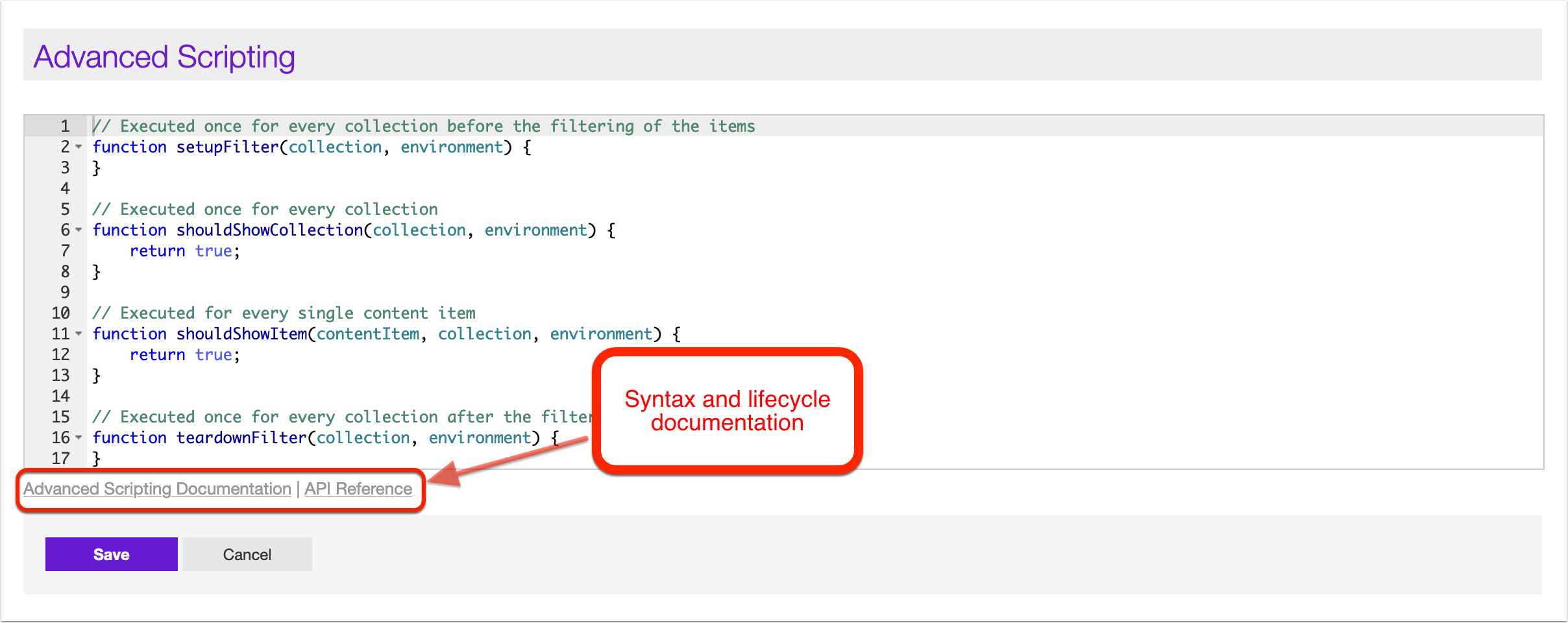1568x623 pixels.
Task: Click the closing brace on line 3
Action: tap(96, 168)
